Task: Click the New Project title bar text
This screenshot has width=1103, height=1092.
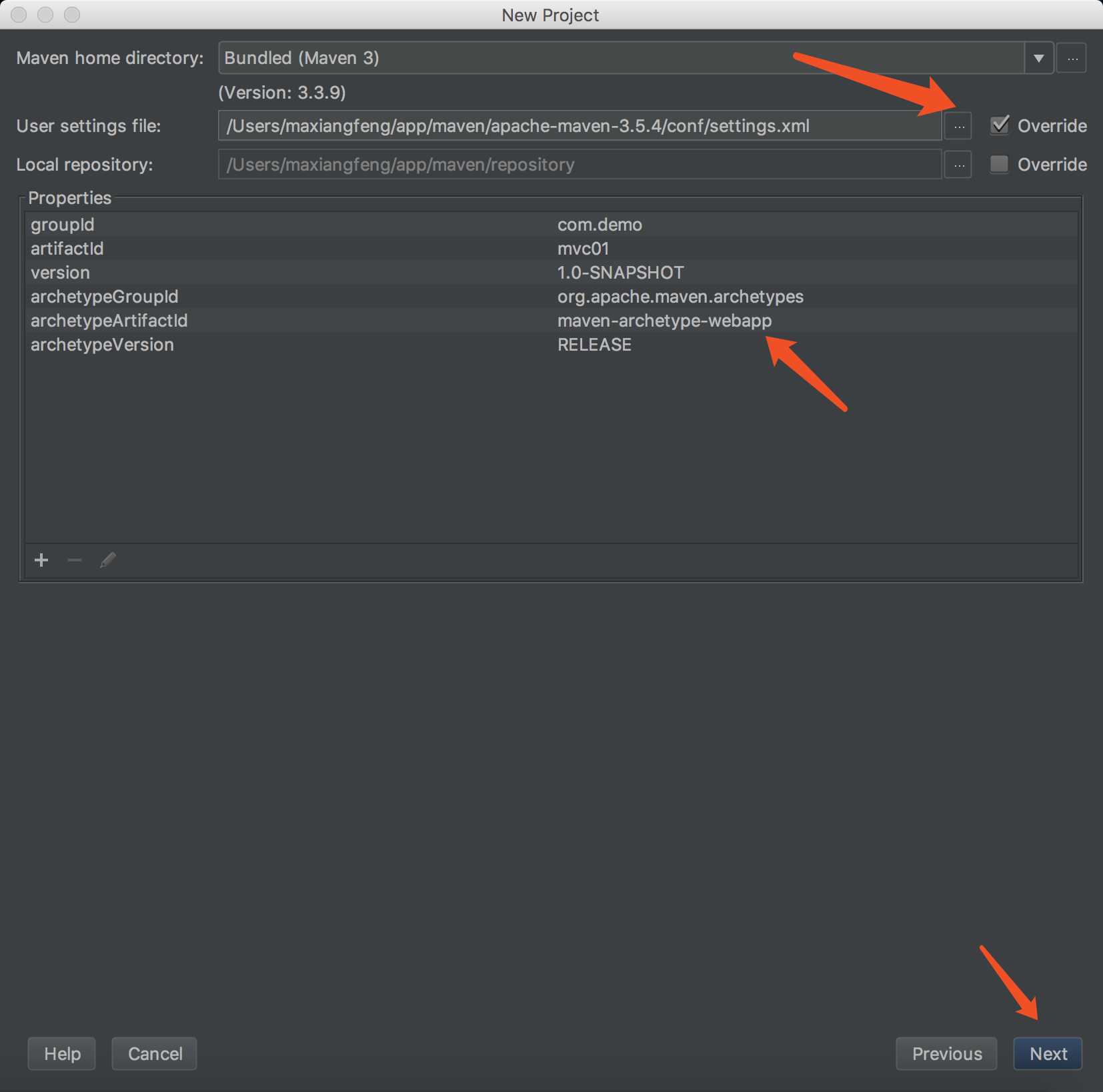Action: point(550,15)
